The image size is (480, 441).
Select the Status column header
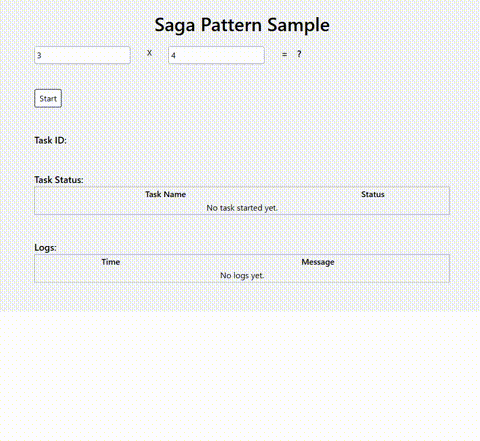(x=373, y=194)
